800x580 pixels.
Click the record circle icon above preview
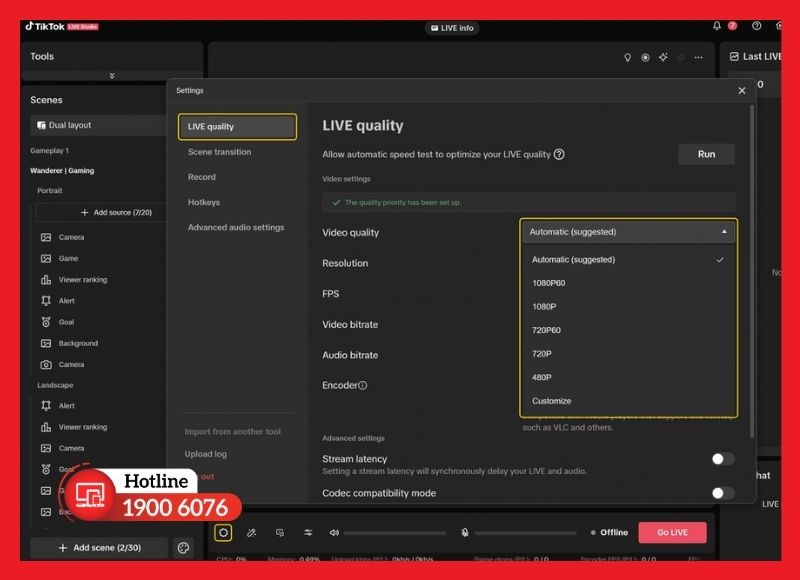point(645,58)
